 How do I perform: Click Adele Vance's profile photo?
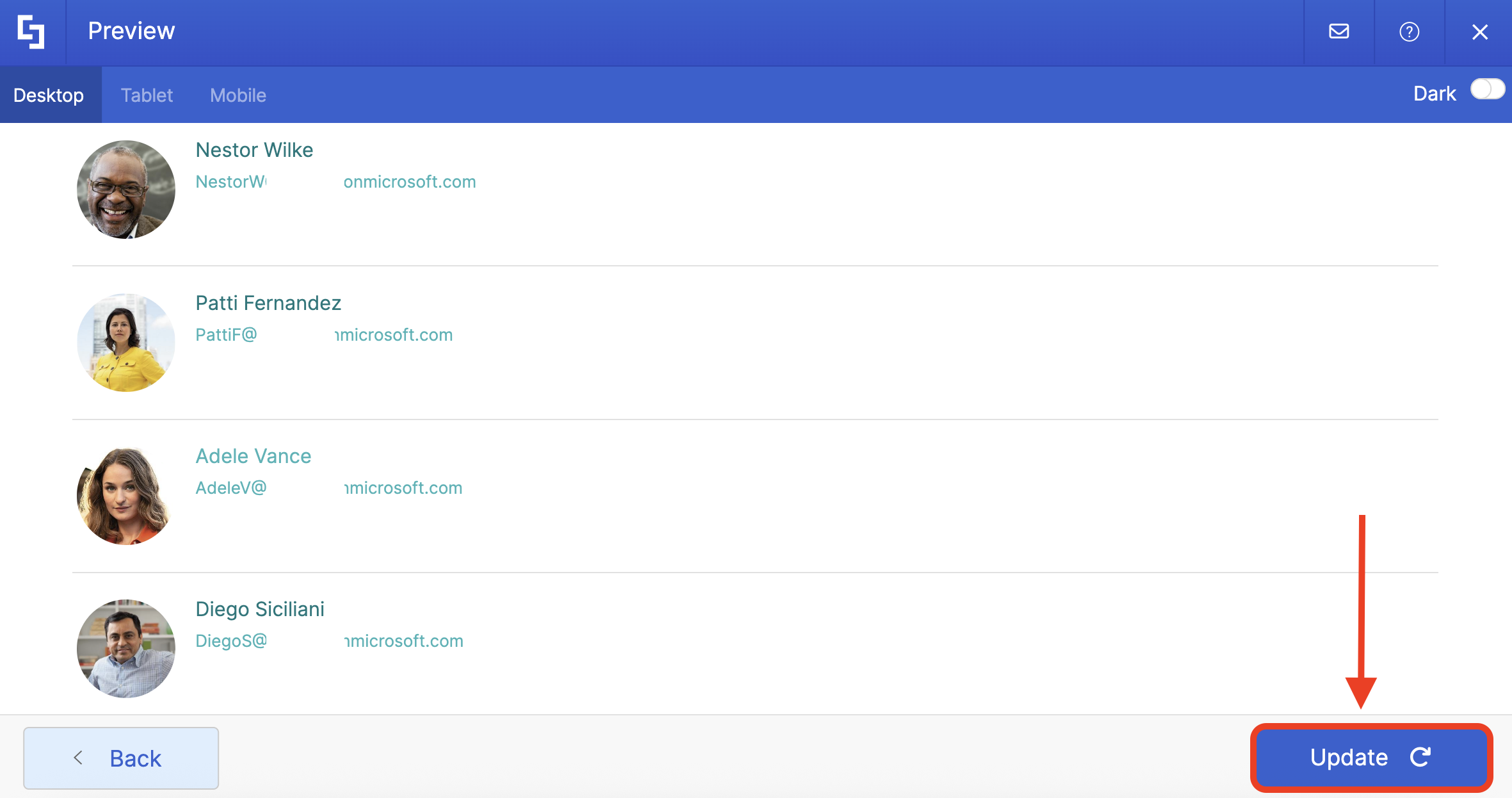[x=126, y=496]
